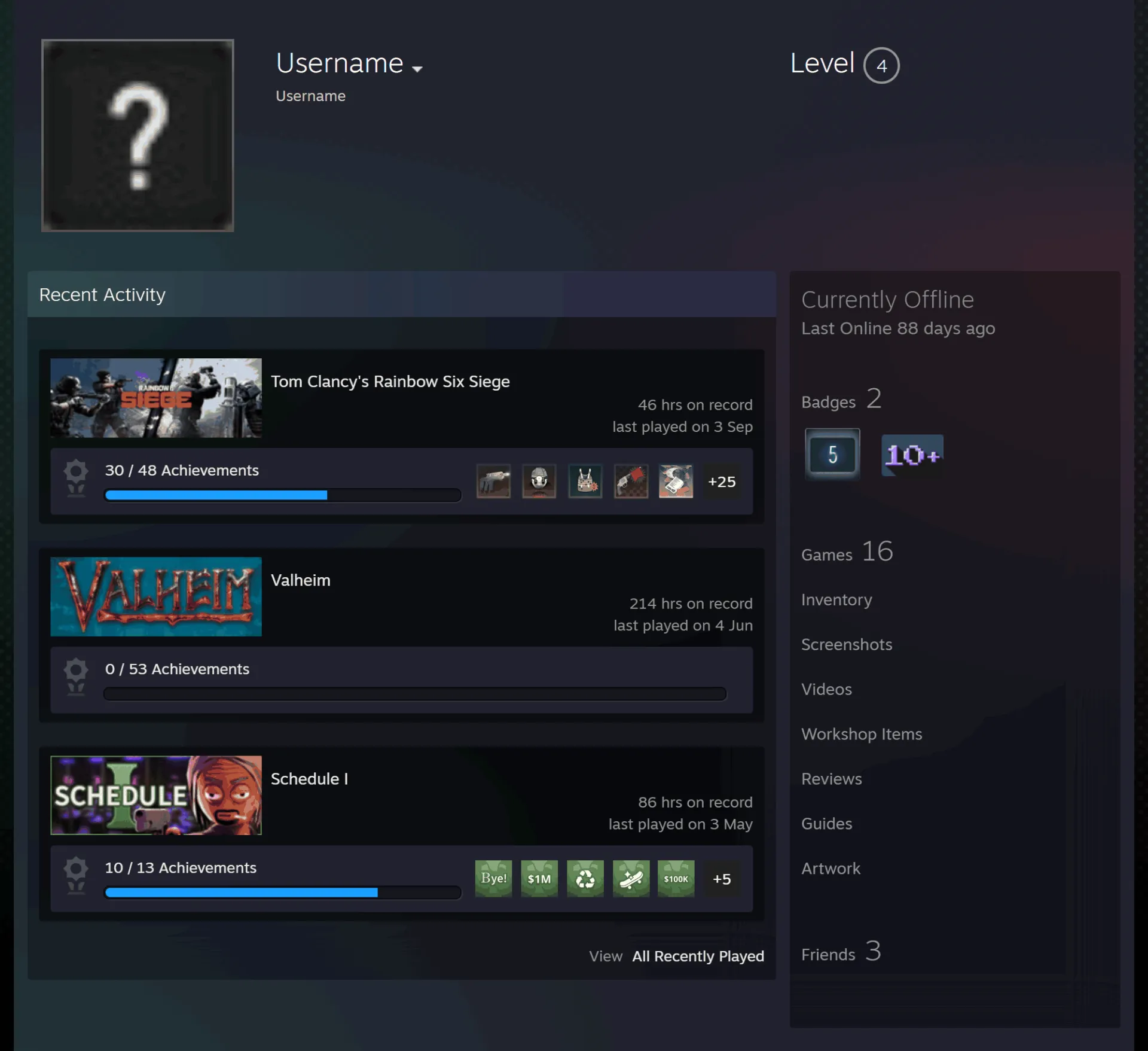Click the Tom Clancy's Rainbow Six Siege title
Image resolution: width=1148 pixels, height=1051 pixels.
click(390, 381)
